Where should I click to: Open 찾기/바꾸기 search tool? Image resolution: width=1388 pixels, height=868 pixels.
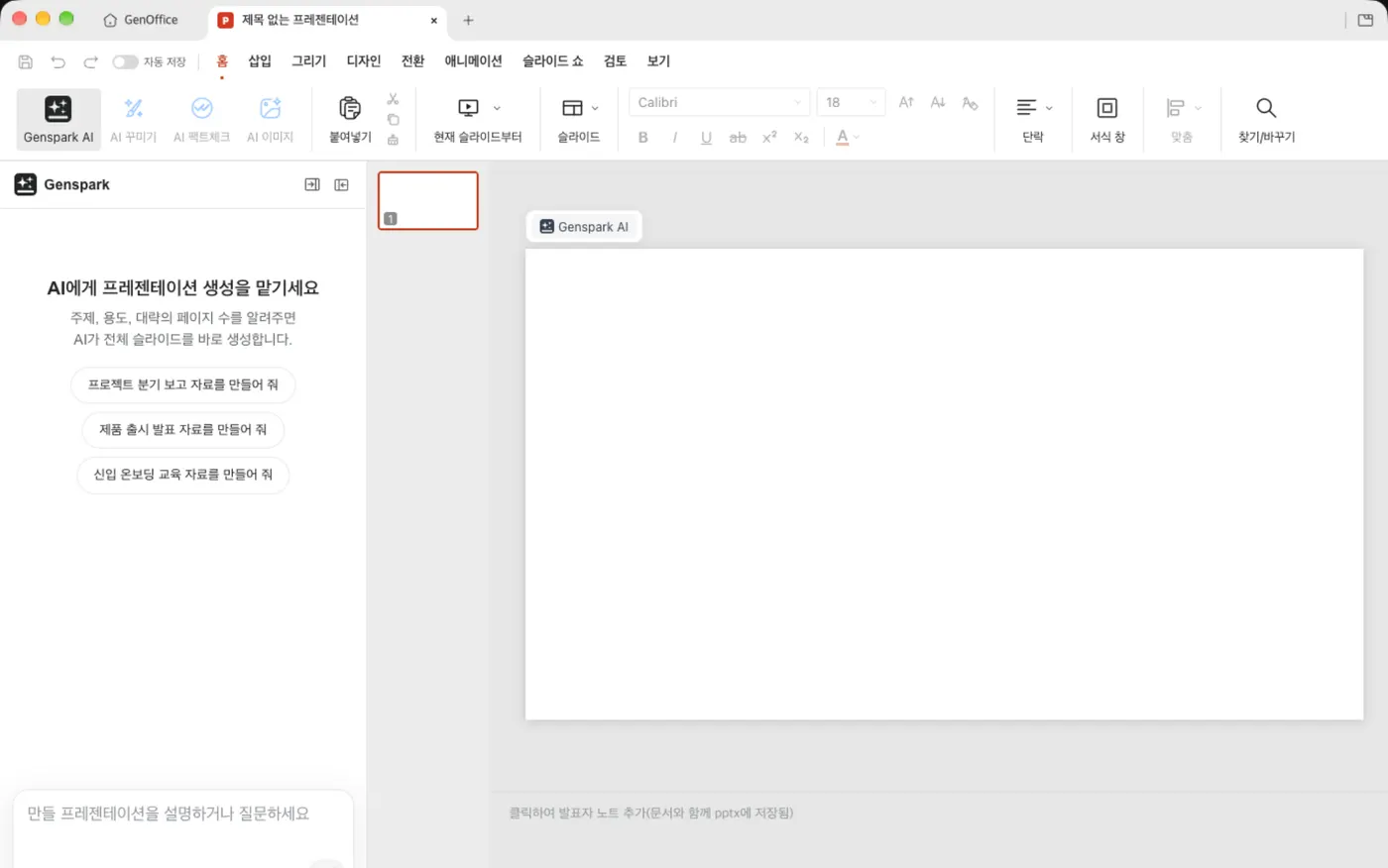[x=1266, y=119]
